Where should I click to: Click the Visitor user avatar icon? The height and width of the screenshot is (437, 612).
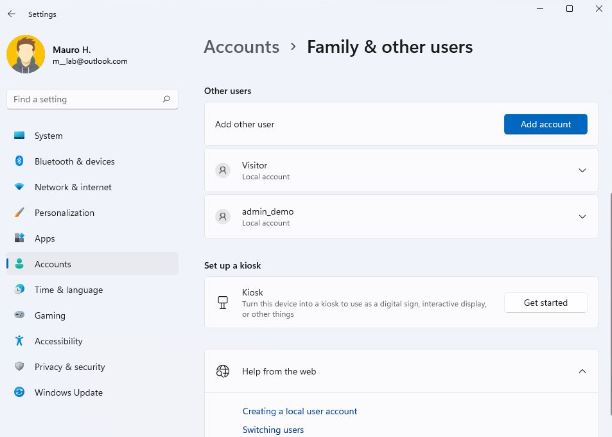(222, 171)
